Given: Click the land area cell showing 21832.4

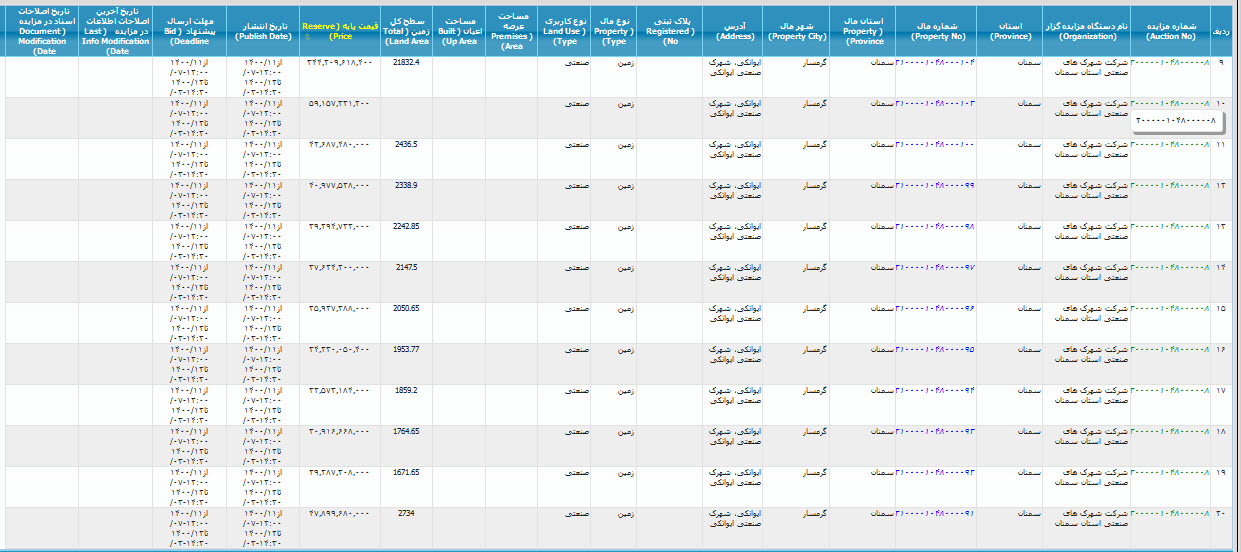Looking at the screenshot, I should (406, 63).
